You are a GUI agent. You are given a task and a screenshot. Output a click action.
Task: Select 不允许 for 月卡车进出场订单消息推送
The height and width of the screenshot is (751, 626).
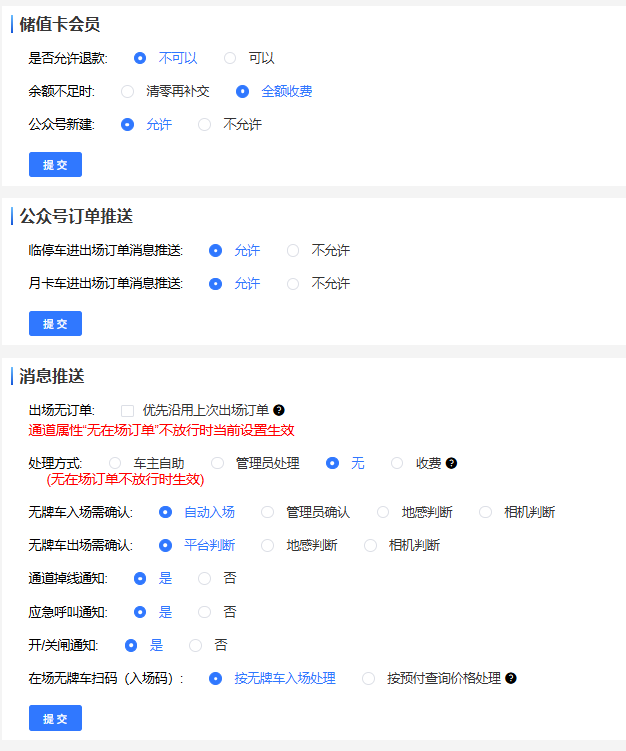click(x=293, y=284)
